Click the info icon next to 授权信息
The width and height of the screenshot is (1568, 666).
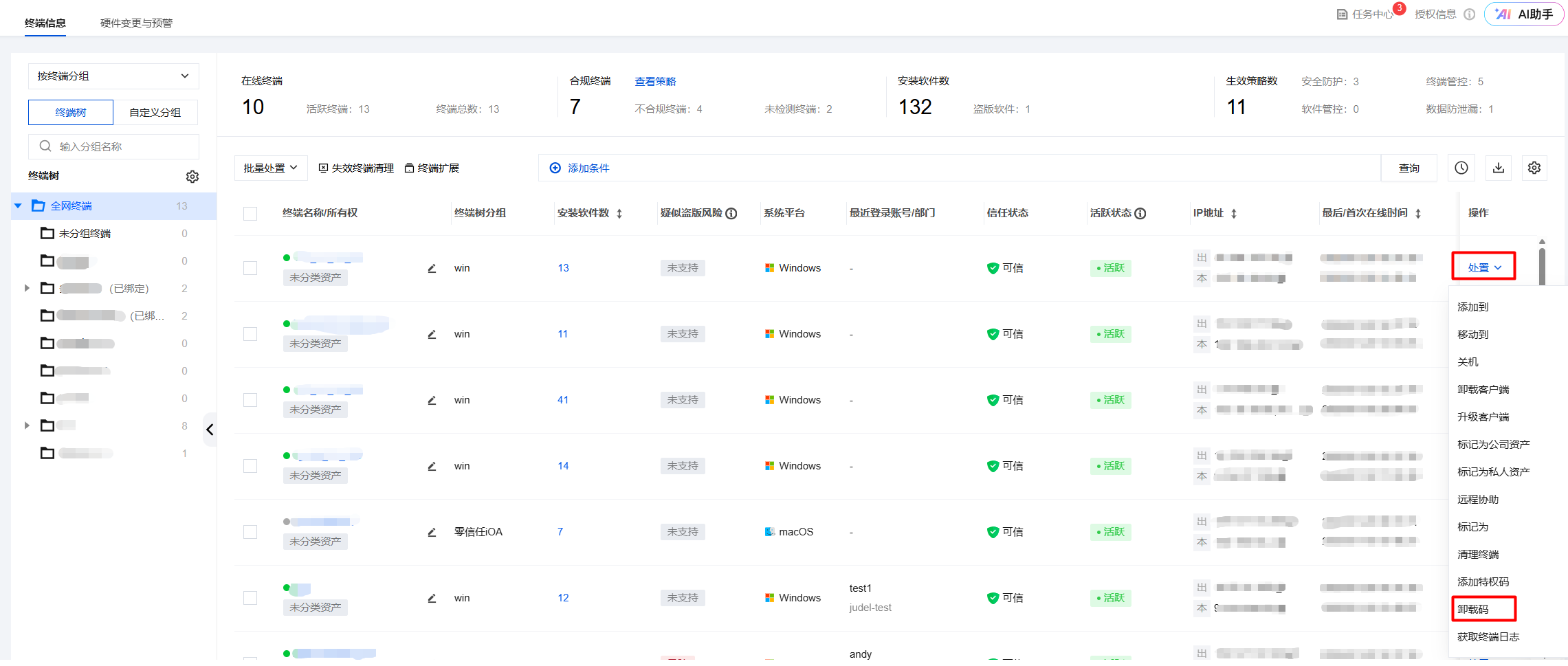click(x=1469, y=14)
